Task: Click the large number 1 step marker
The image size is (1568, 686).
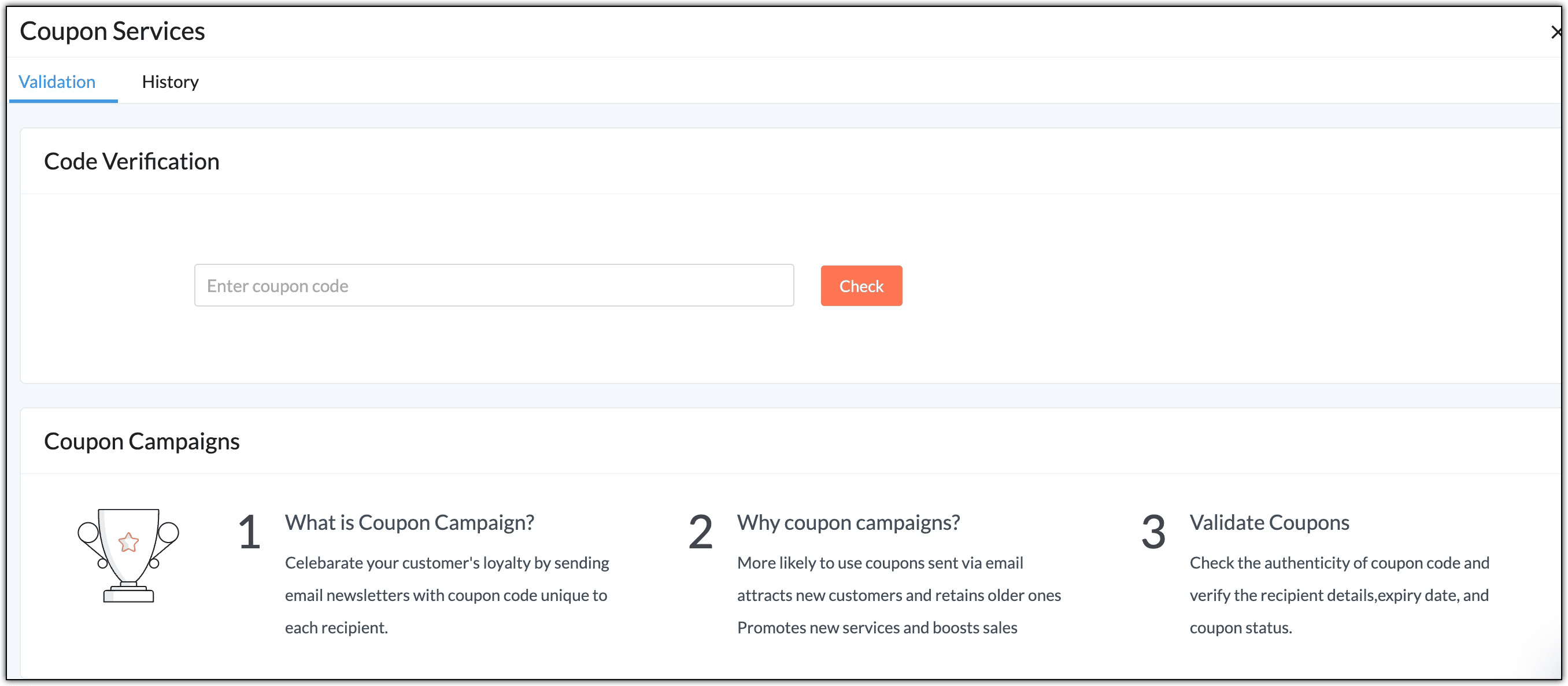Action: pos(249,532)
